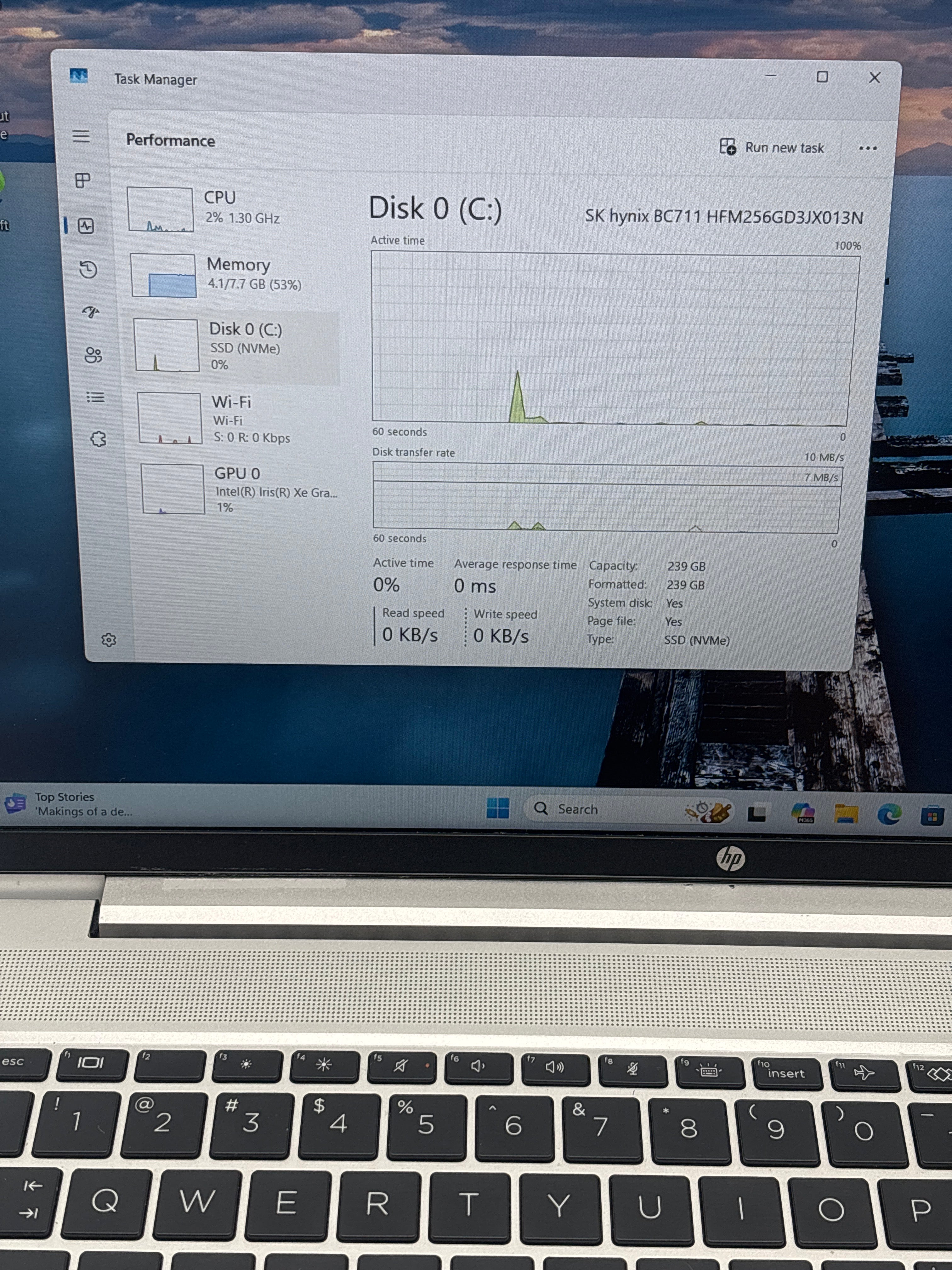
Task: Maximize the Task Manager window
Action: pos(822,76)
